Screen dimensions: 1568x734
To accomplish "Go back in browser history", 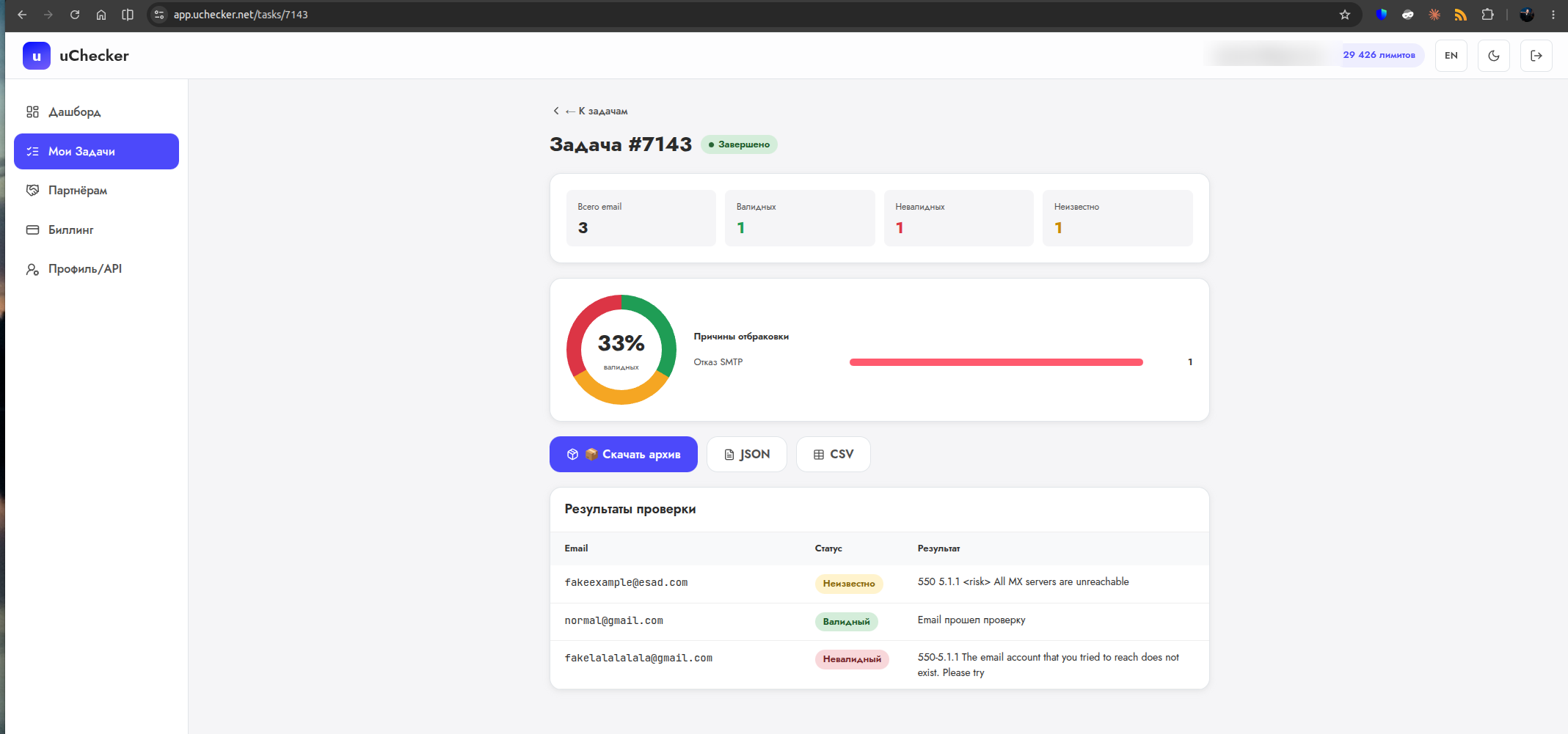I will pyautogui.click(x=22, y=15).
